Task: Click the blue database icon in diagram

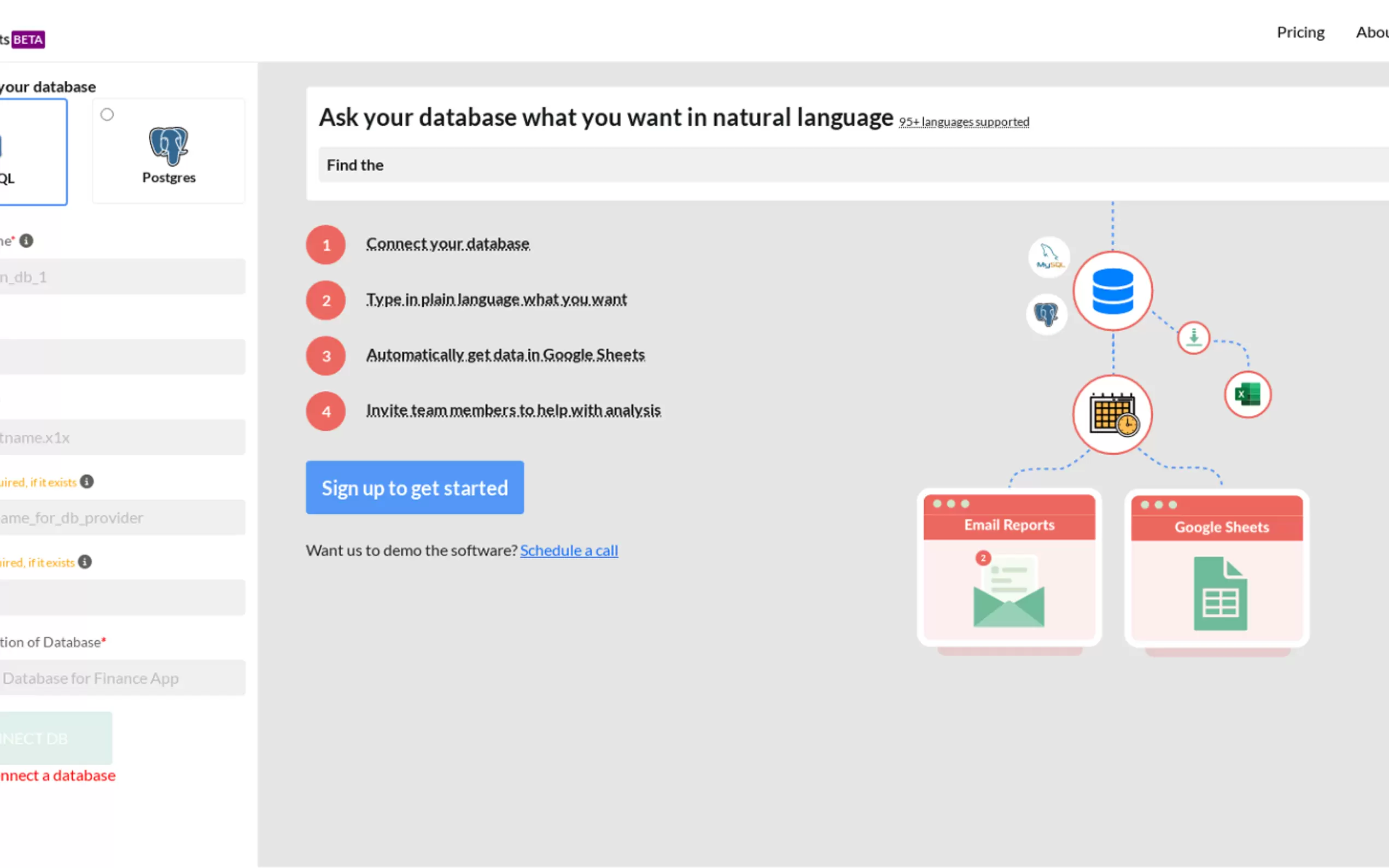Action: [x=1112, y=291]
